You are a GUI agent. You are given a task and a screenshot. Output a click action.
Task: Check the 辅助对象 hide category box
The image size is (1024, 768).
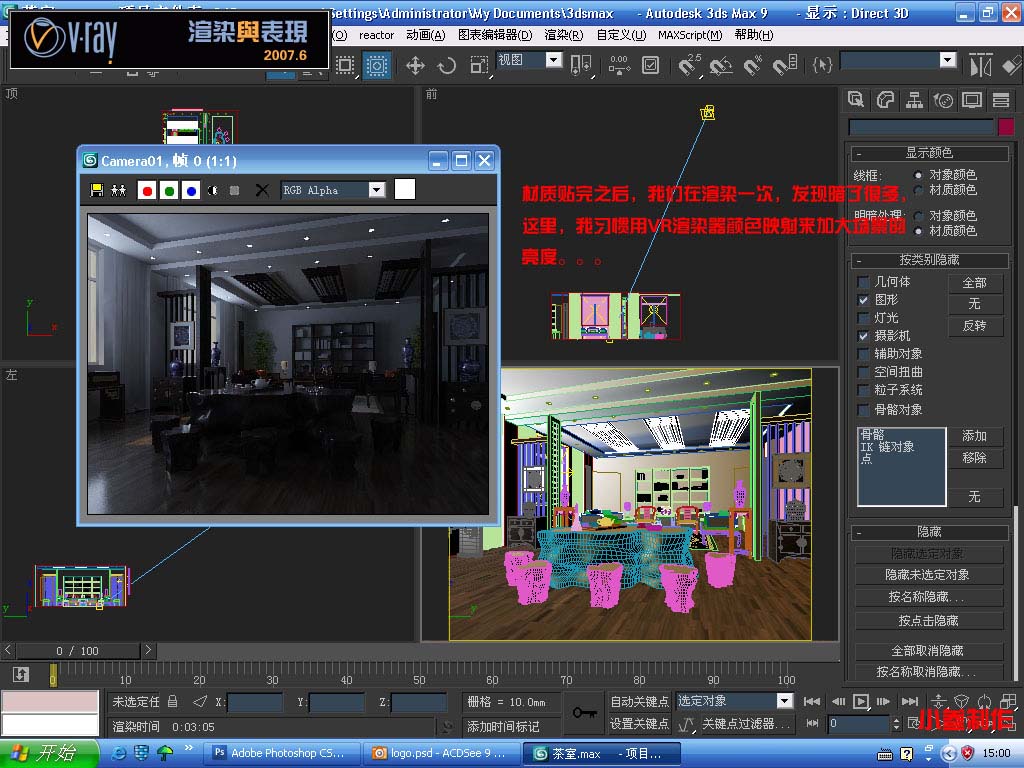pyautogui.click(x=863, y=354)
